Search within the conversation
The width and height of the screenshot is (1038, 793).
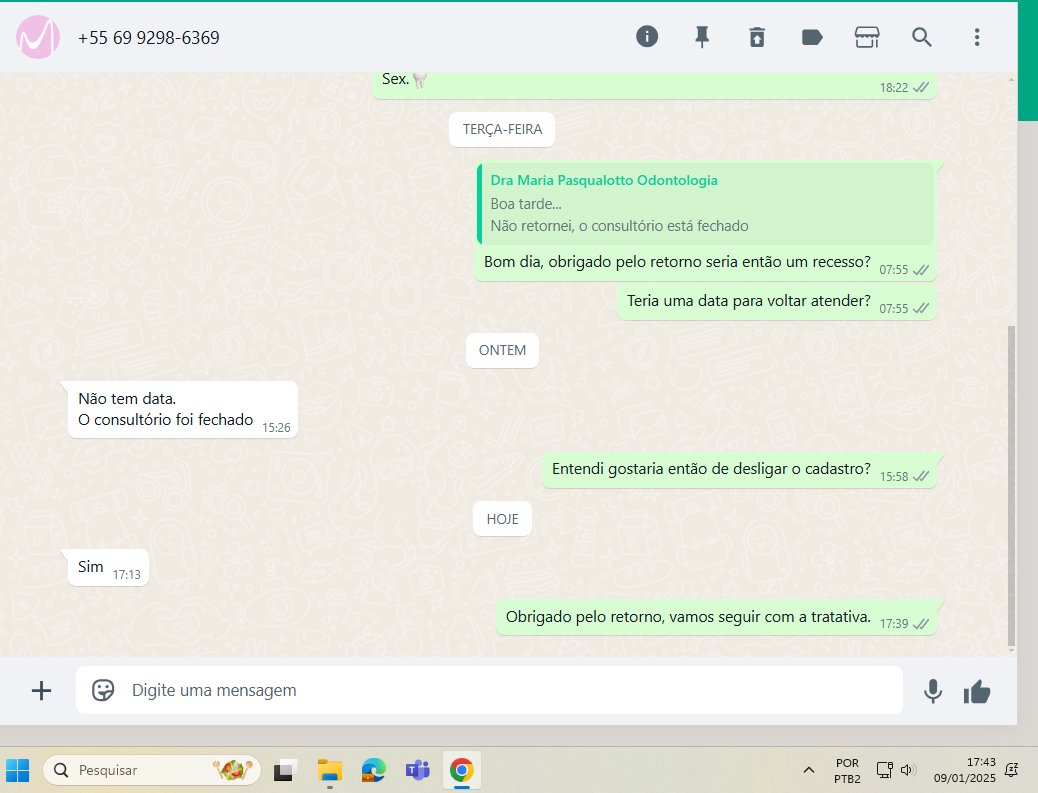[x=921, y=37]
